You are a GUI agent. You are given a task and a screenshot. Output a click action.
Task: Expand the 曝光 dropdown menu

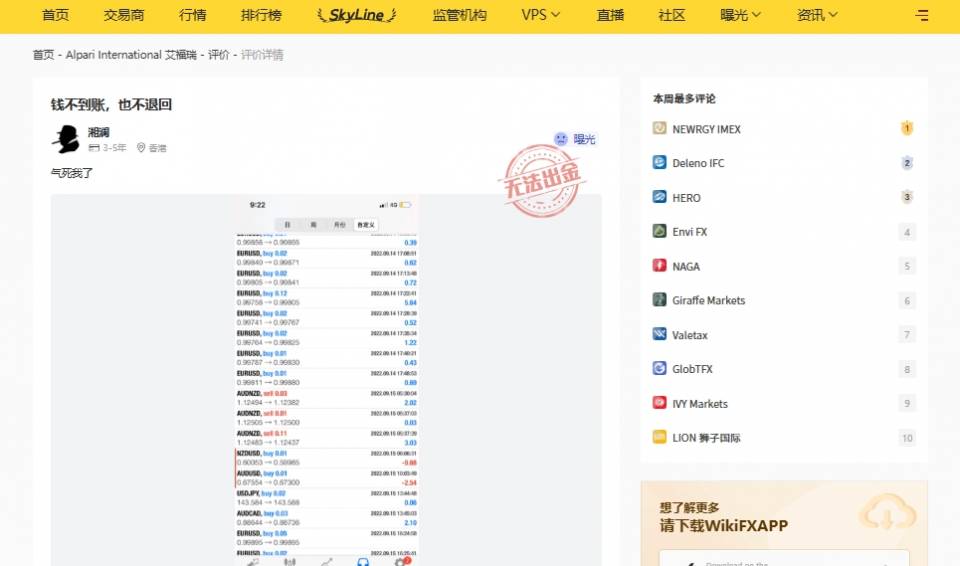pyautogui.click(x=740, y=15)
